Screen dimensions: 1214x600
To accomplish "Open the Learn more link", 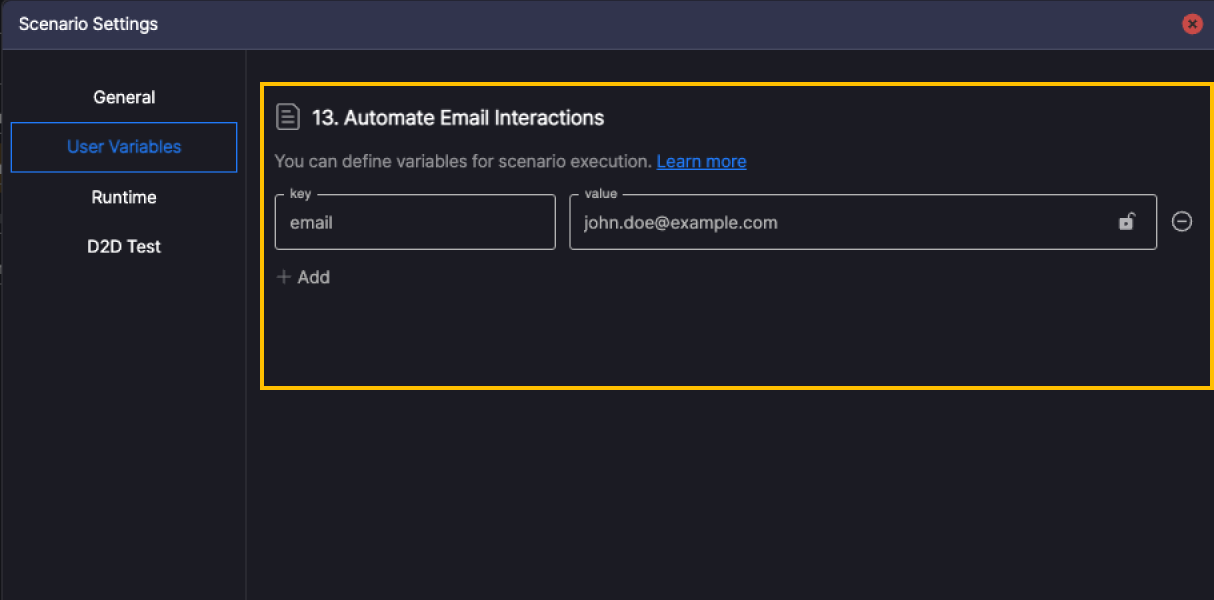I will pyautogui.click(x=701, y=161).
